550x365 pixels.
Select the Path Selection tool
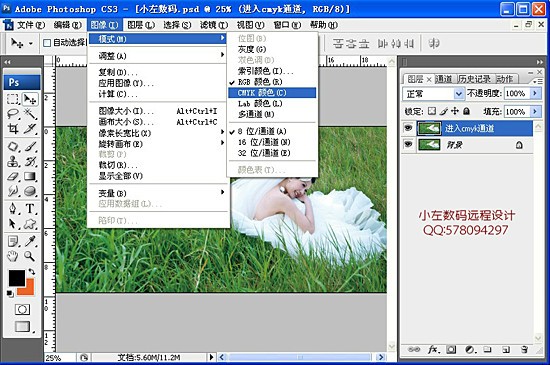[x=13, y=223]
